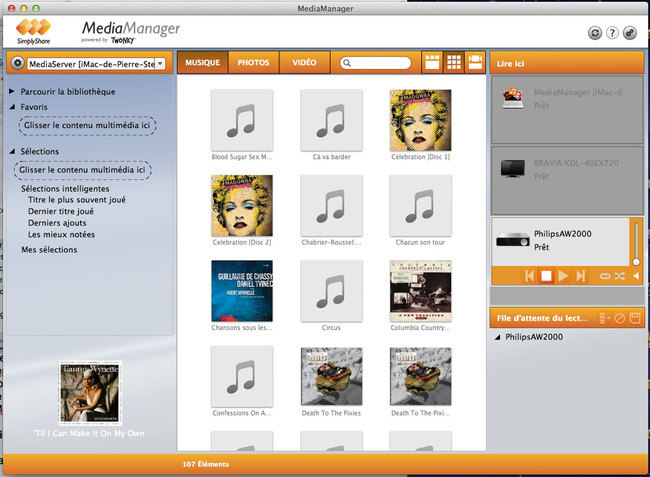Open the Blood Sugar Sex M... album
This screenshot has height=477, width=650.
[x=242, y=120]
